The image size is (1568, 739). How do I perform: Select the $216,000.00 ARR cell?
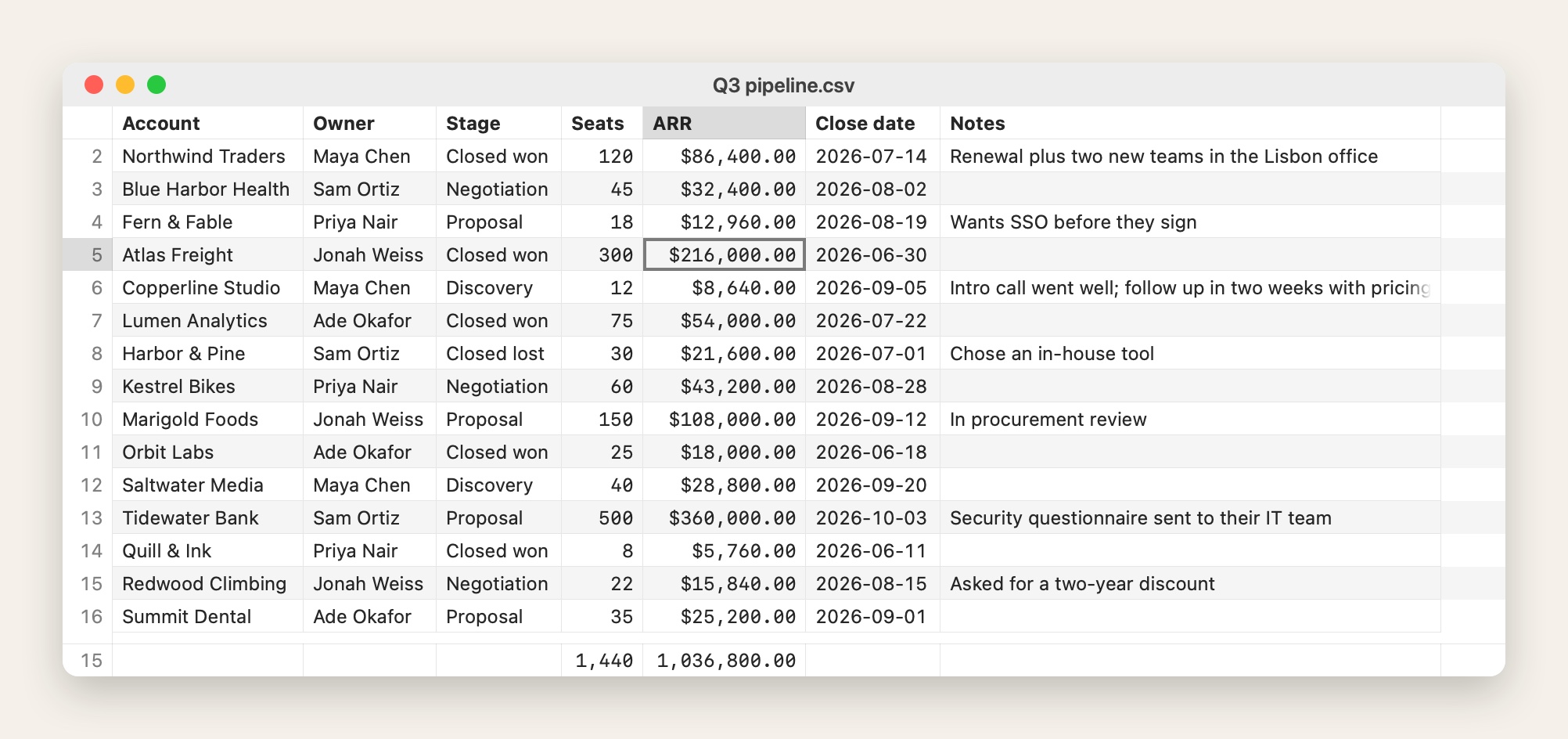click(724, 254)
